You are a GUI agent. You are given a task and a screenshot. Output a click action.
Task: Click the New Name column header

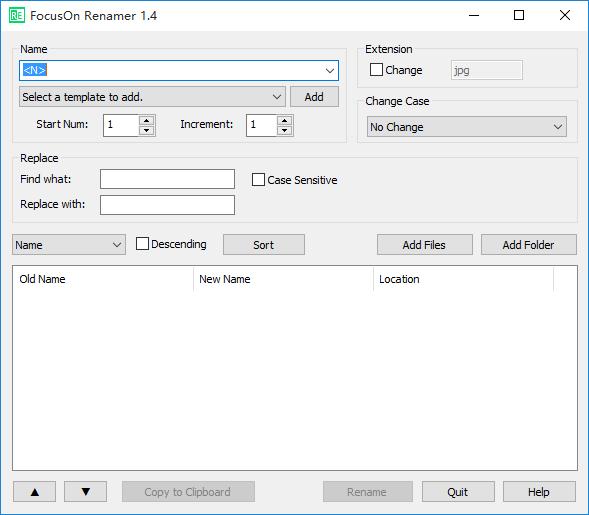[x=284, y=279]
